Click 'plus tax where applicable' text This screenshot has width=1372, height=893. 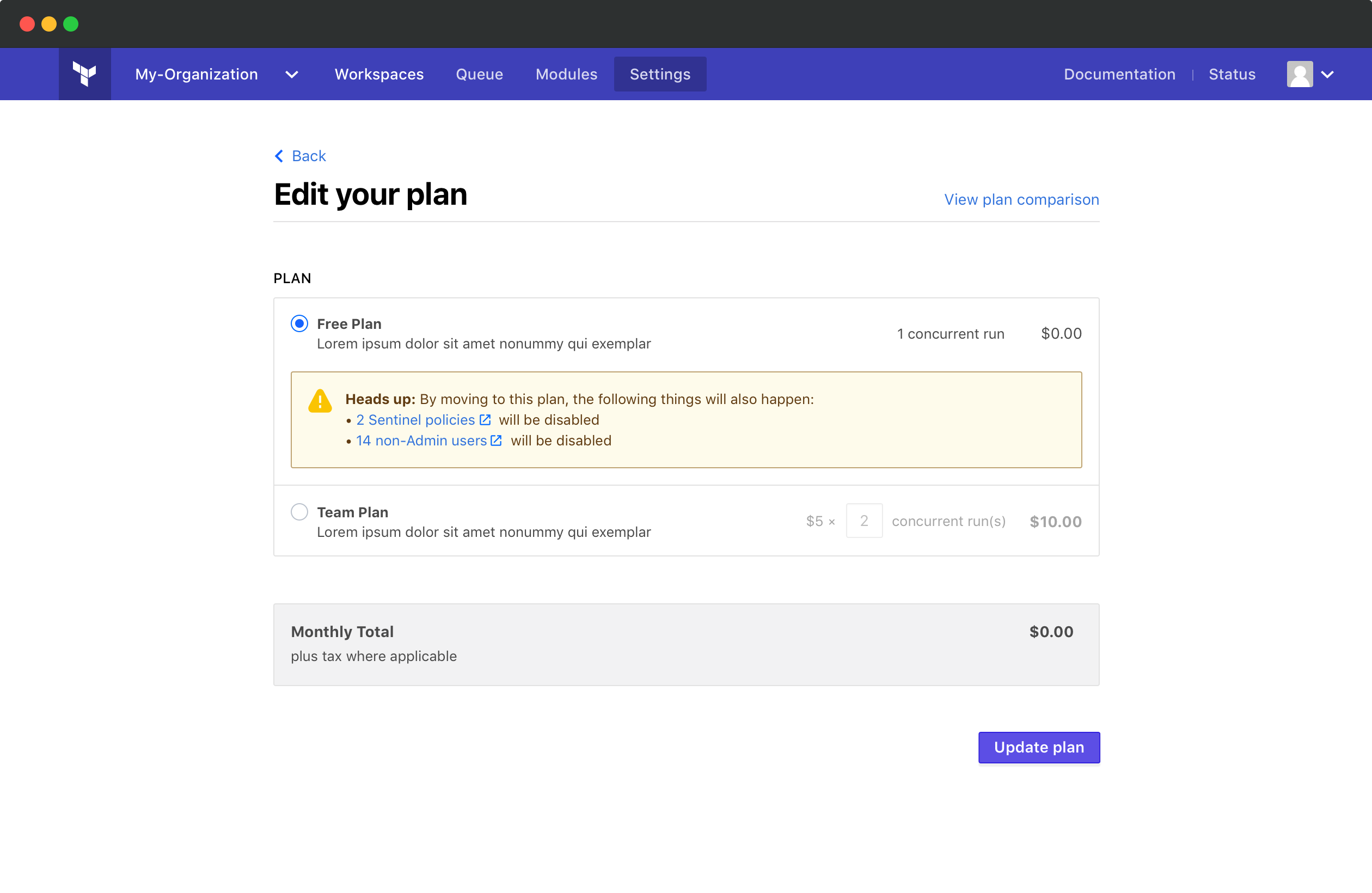(x=373, y=656)
